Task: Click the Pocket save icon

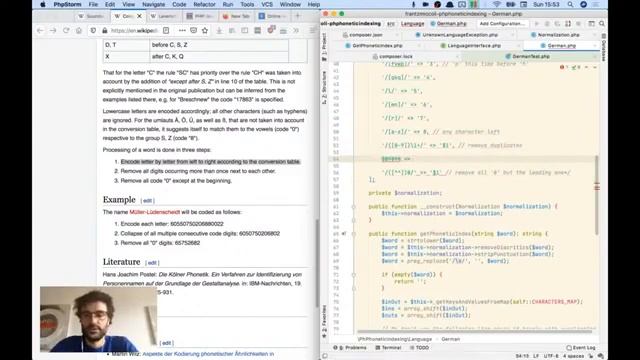Action: 193,31
